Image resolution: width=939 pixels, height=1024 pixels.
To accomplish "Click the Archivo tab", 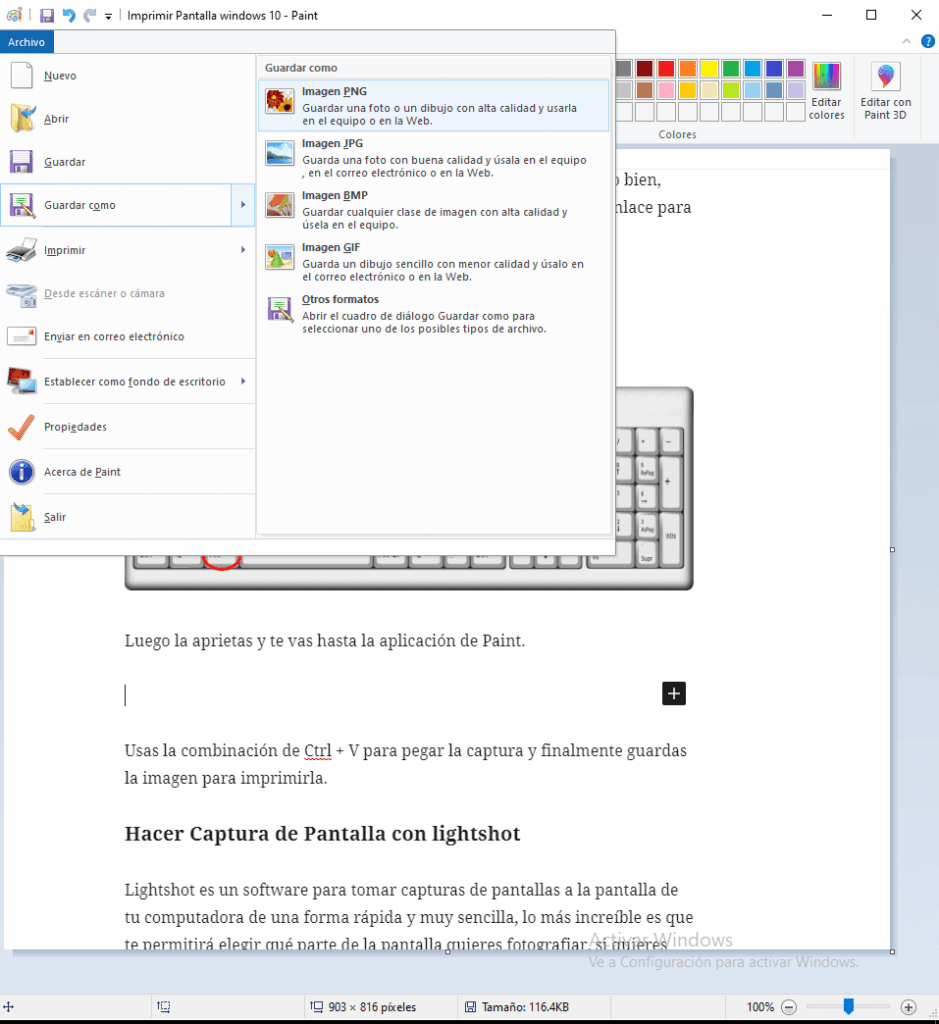I will pyautogui.click(x=27, y=42).
